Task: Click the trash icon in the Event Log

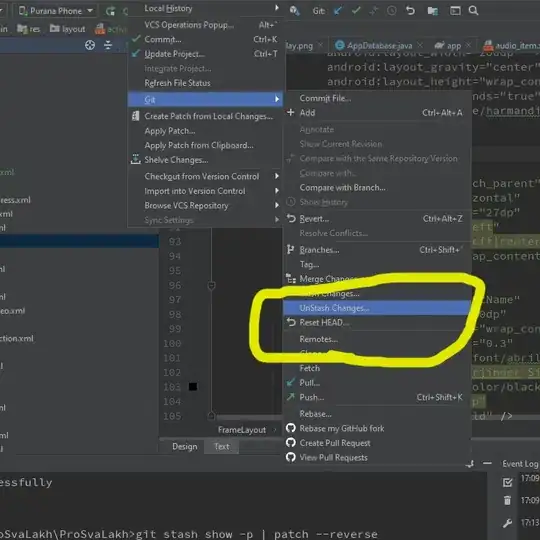Action: (507, 500)
